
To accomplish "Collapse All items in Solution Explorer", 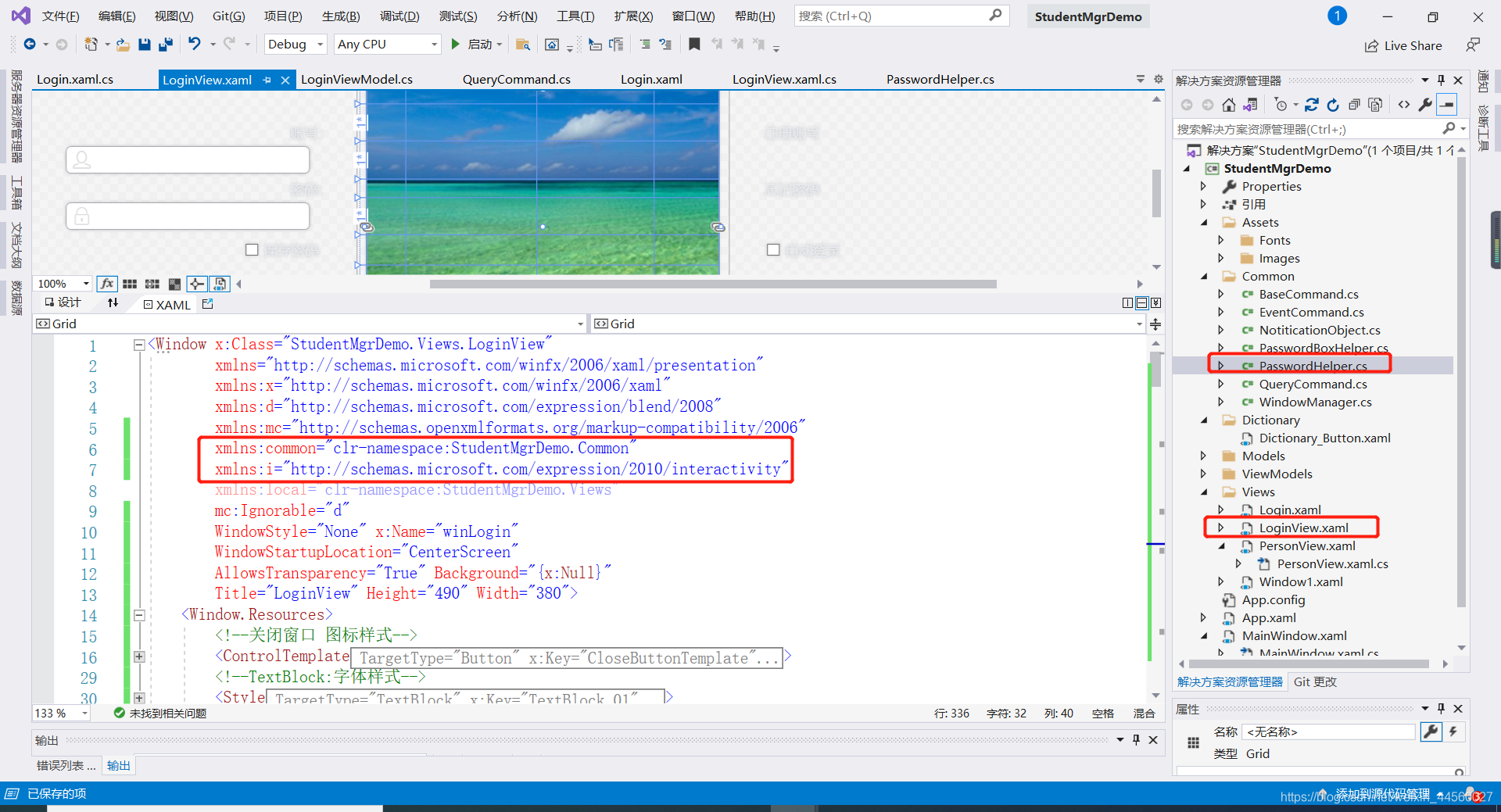I will (1356, 104).
